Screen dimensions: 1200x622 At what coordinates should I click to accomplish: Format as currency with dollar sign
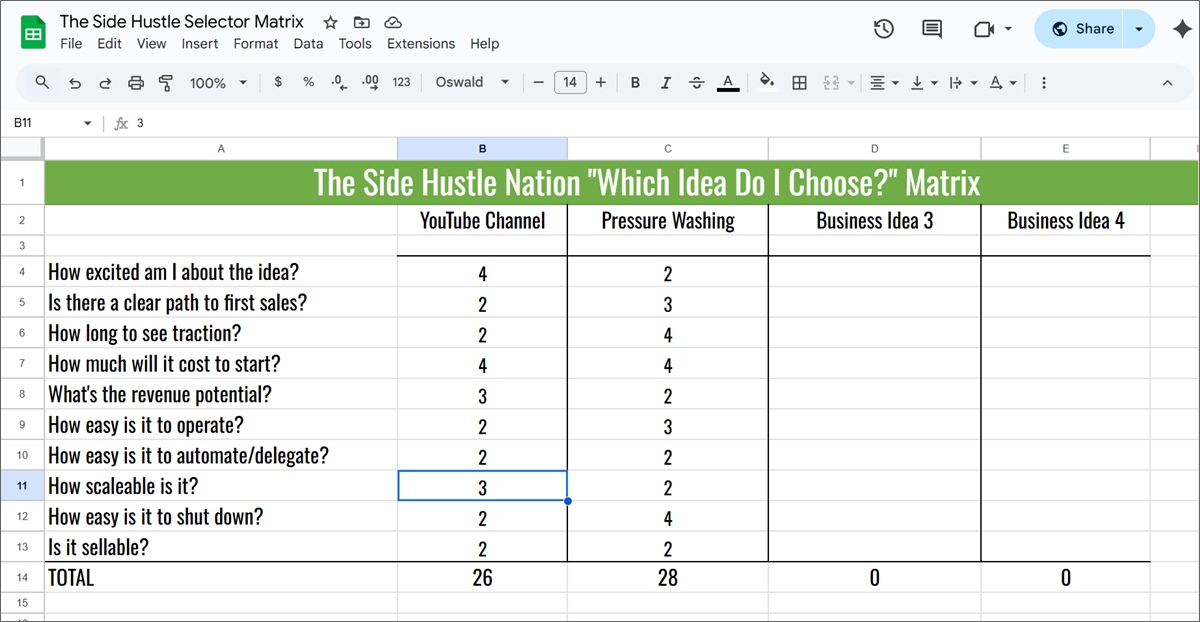[277, 82]
